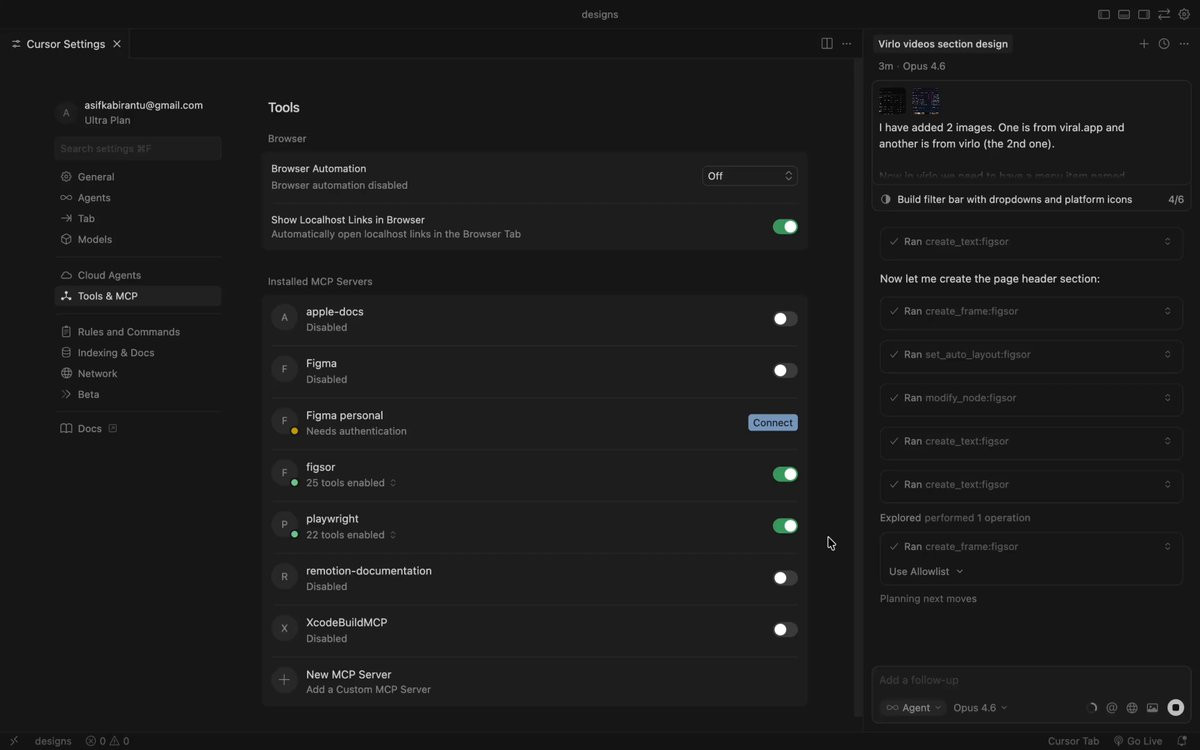Expand figsor 25 tools enabled list

(x=351, y=483)
